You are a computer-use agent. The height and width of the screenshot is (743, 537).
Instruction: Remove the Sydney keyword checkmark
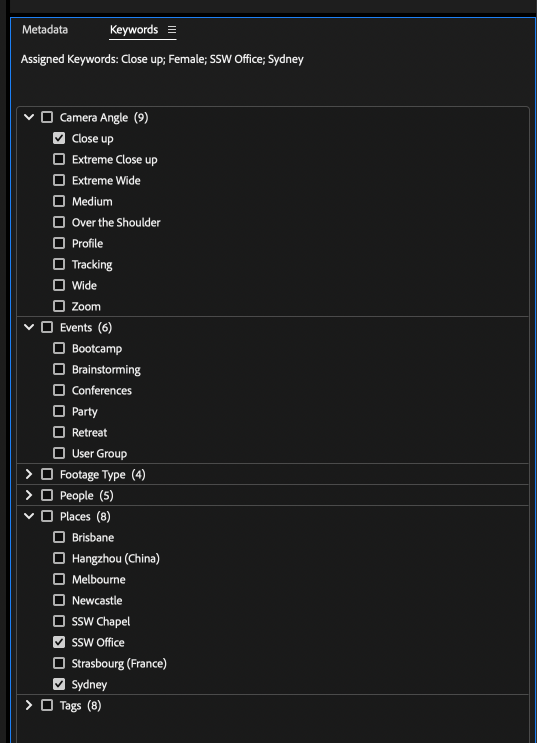click(59, 684)
